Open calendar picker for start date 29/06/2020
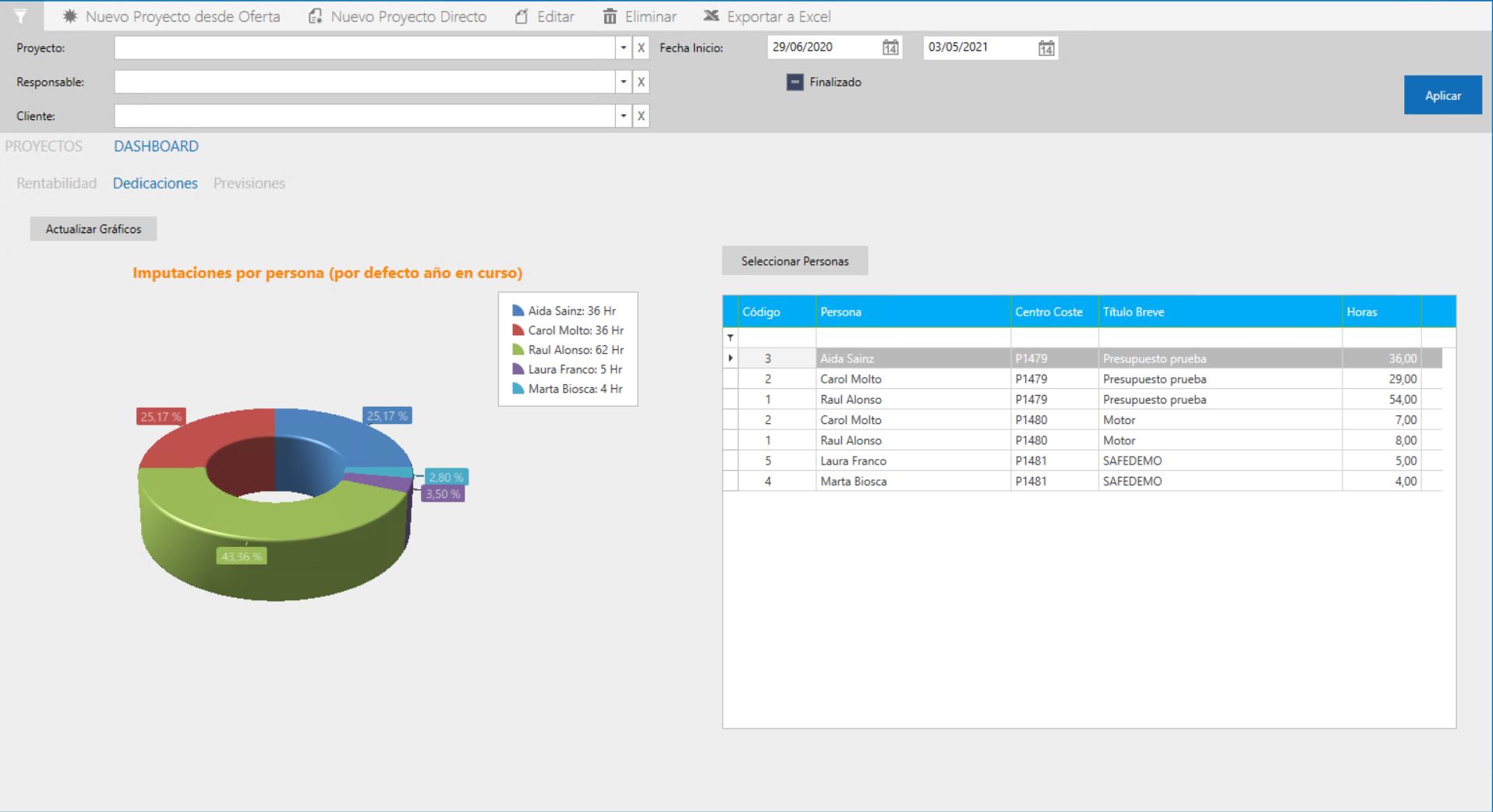Screen dimensions: 1493x812 click(x=890, y=48)
